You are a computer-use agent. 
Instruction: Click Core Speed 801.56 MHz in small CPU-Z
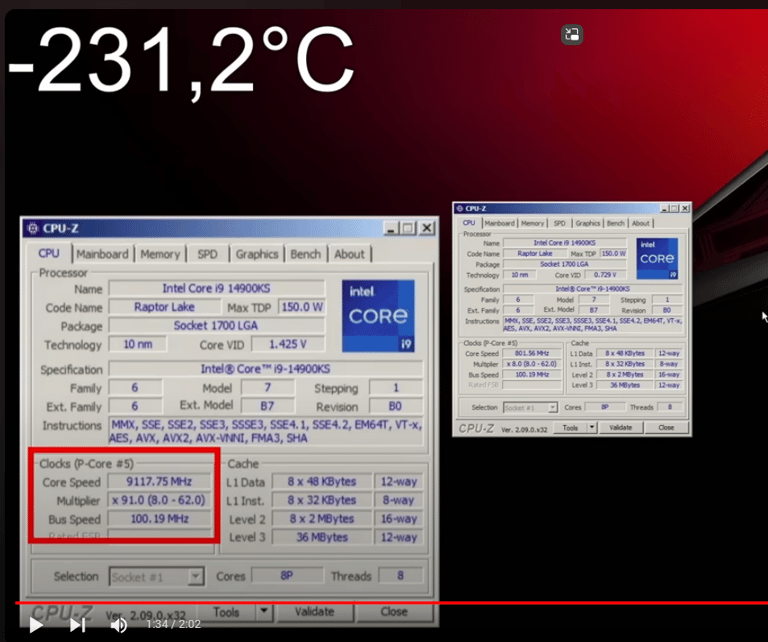[532, 353]
